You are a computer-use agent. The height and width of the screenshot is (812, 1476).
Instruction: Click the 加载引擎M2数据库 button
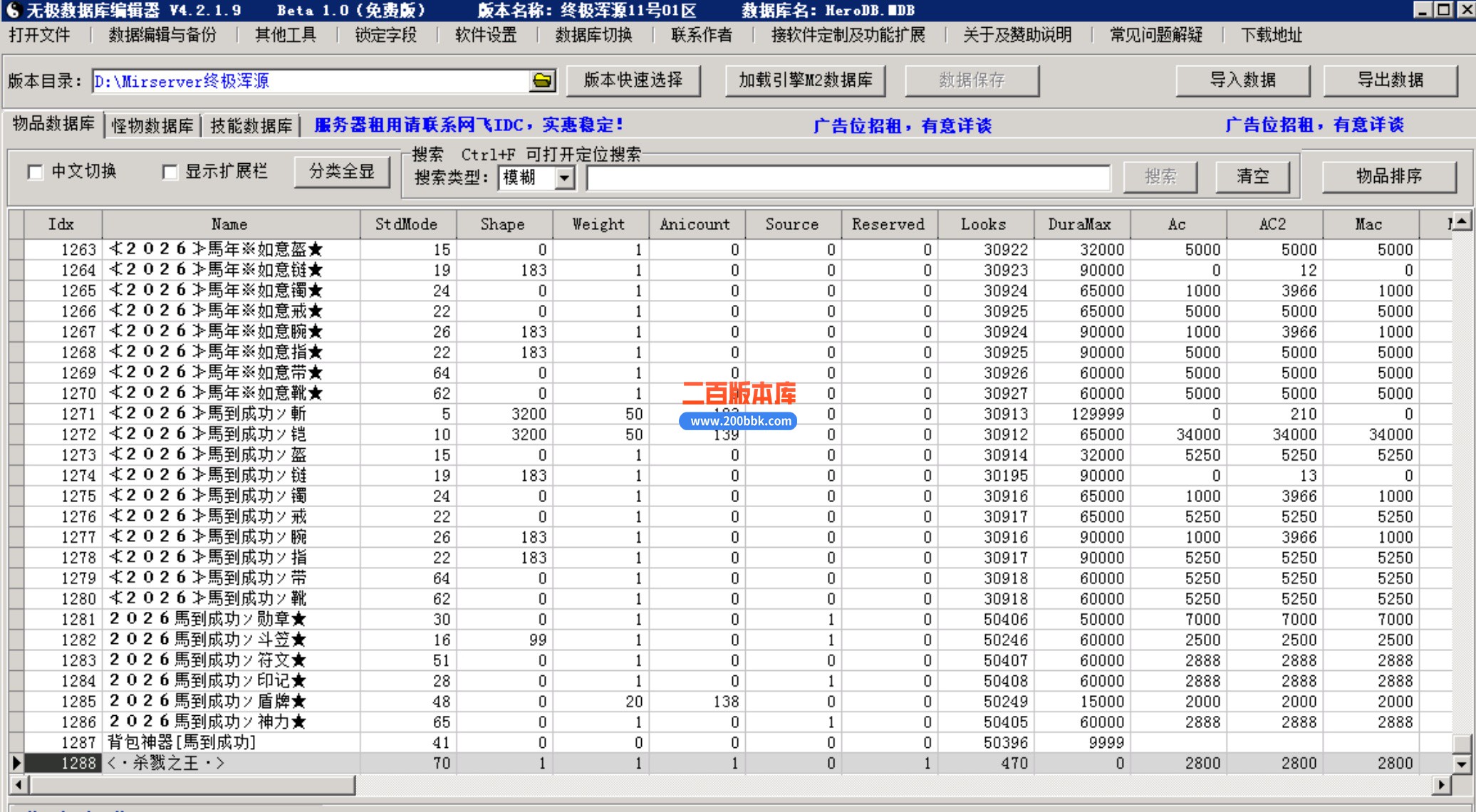pos(805,80)
